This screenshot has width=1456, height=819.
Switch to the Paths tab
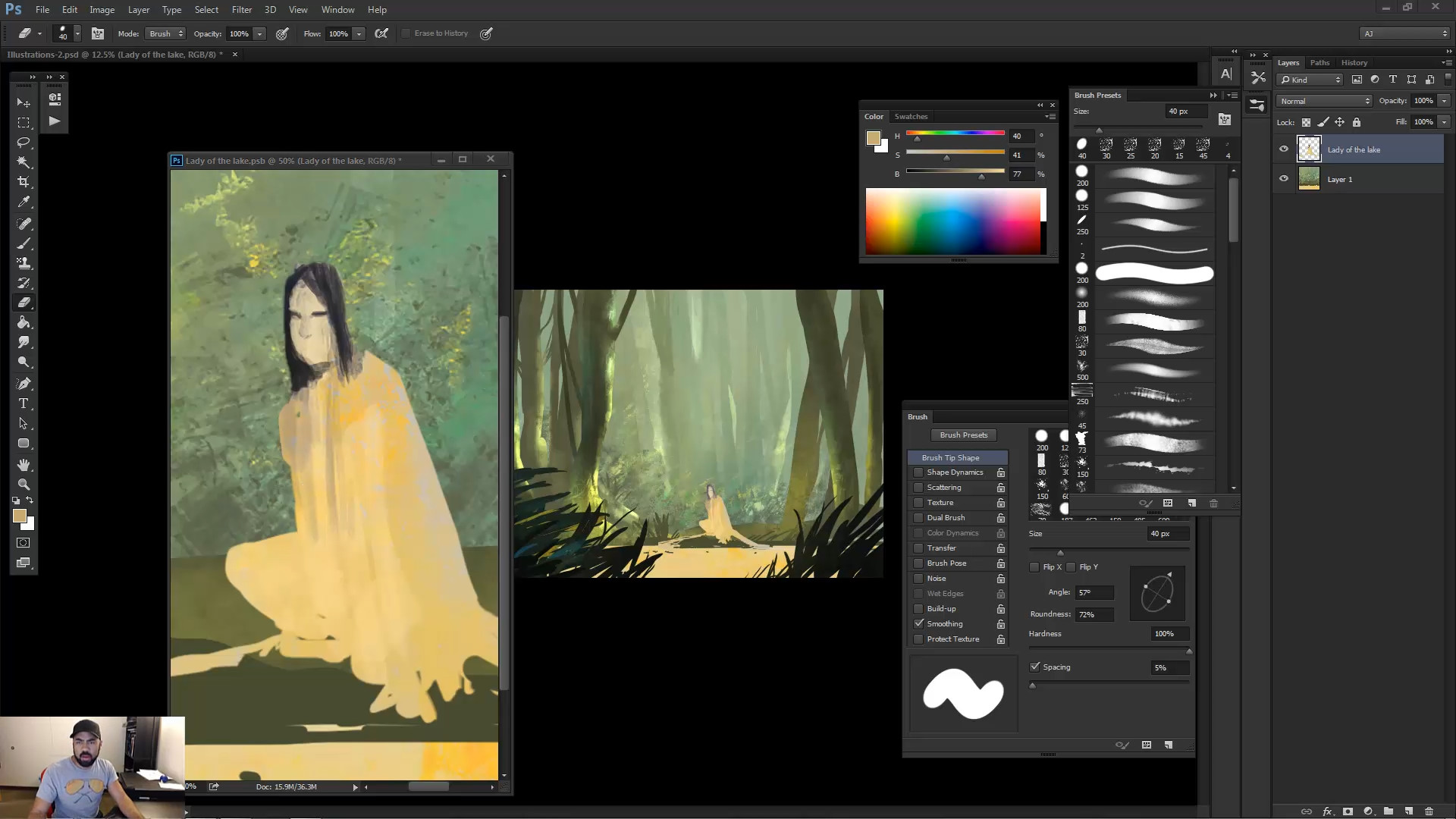click(1319, 63)
